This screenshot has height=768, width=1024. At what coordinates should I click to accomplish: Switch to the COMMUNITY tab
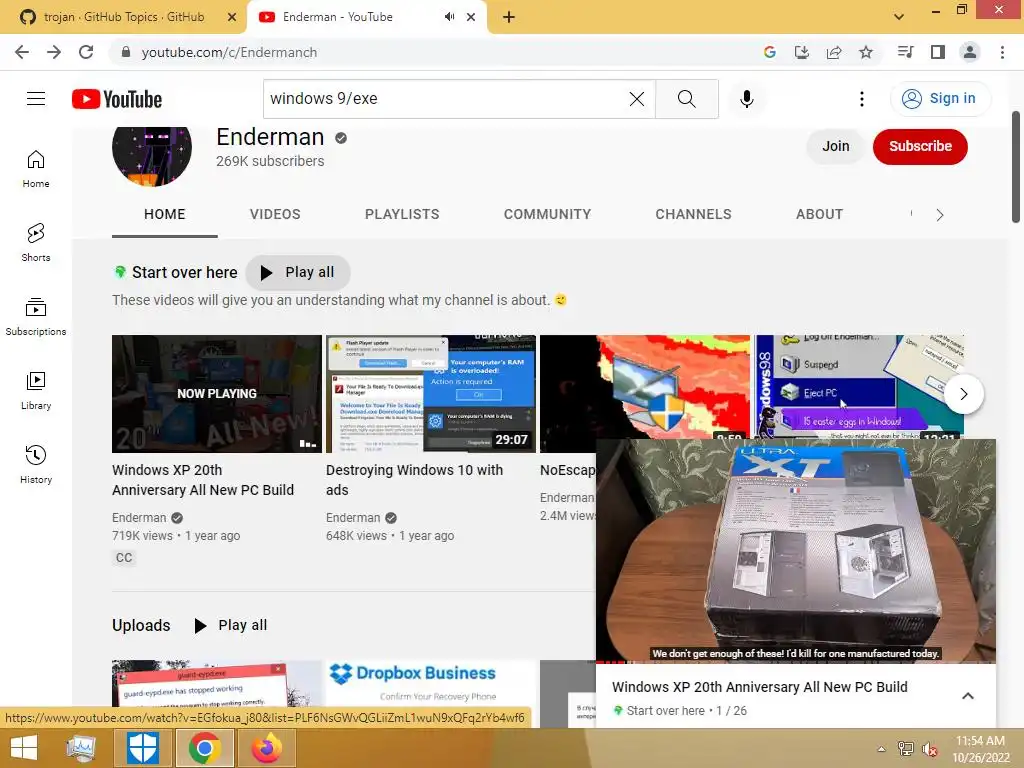tap(547, 215)
